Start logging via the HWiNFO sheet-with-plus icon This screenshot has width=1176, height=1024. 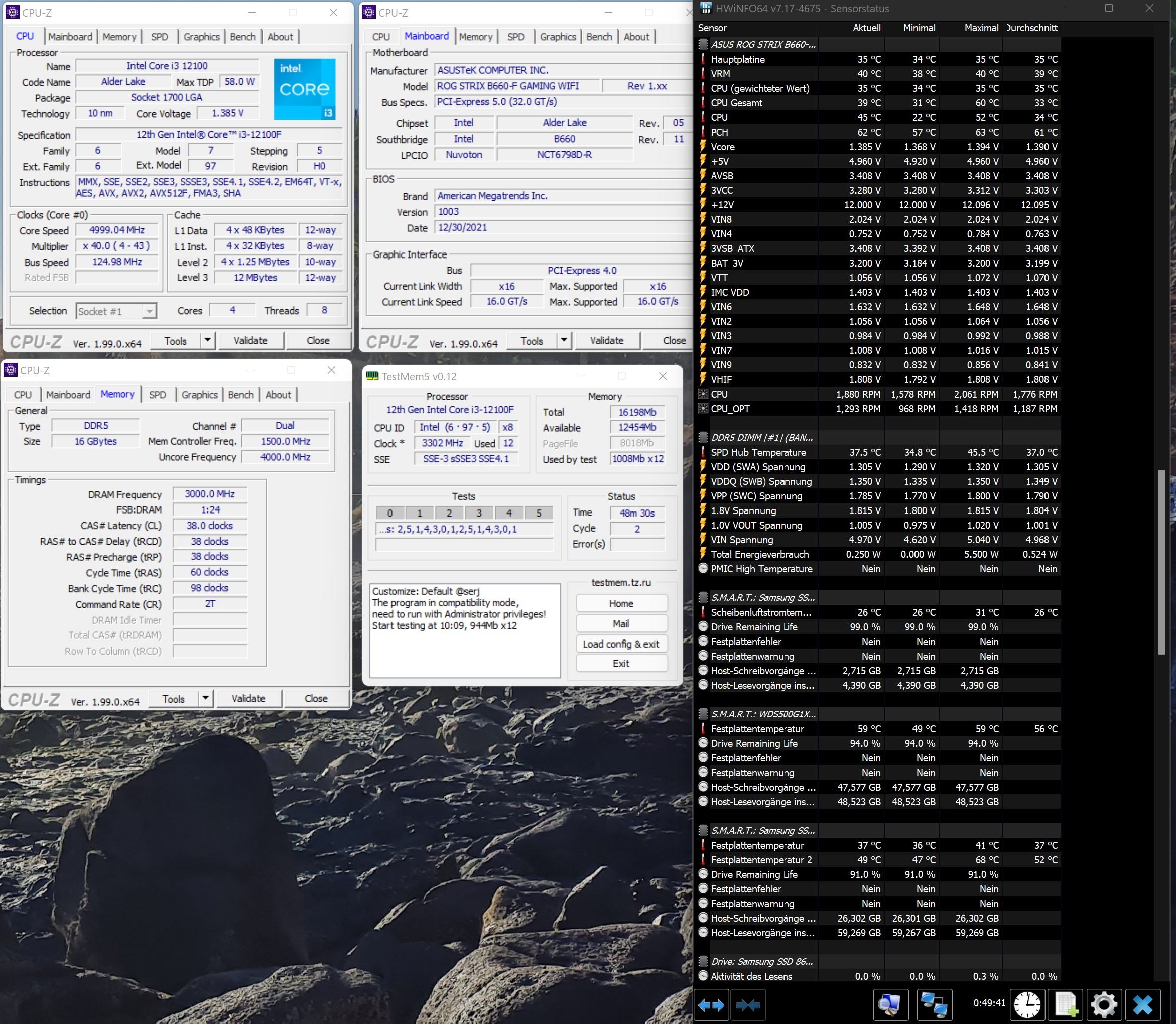click(x=1066, y=1004)
